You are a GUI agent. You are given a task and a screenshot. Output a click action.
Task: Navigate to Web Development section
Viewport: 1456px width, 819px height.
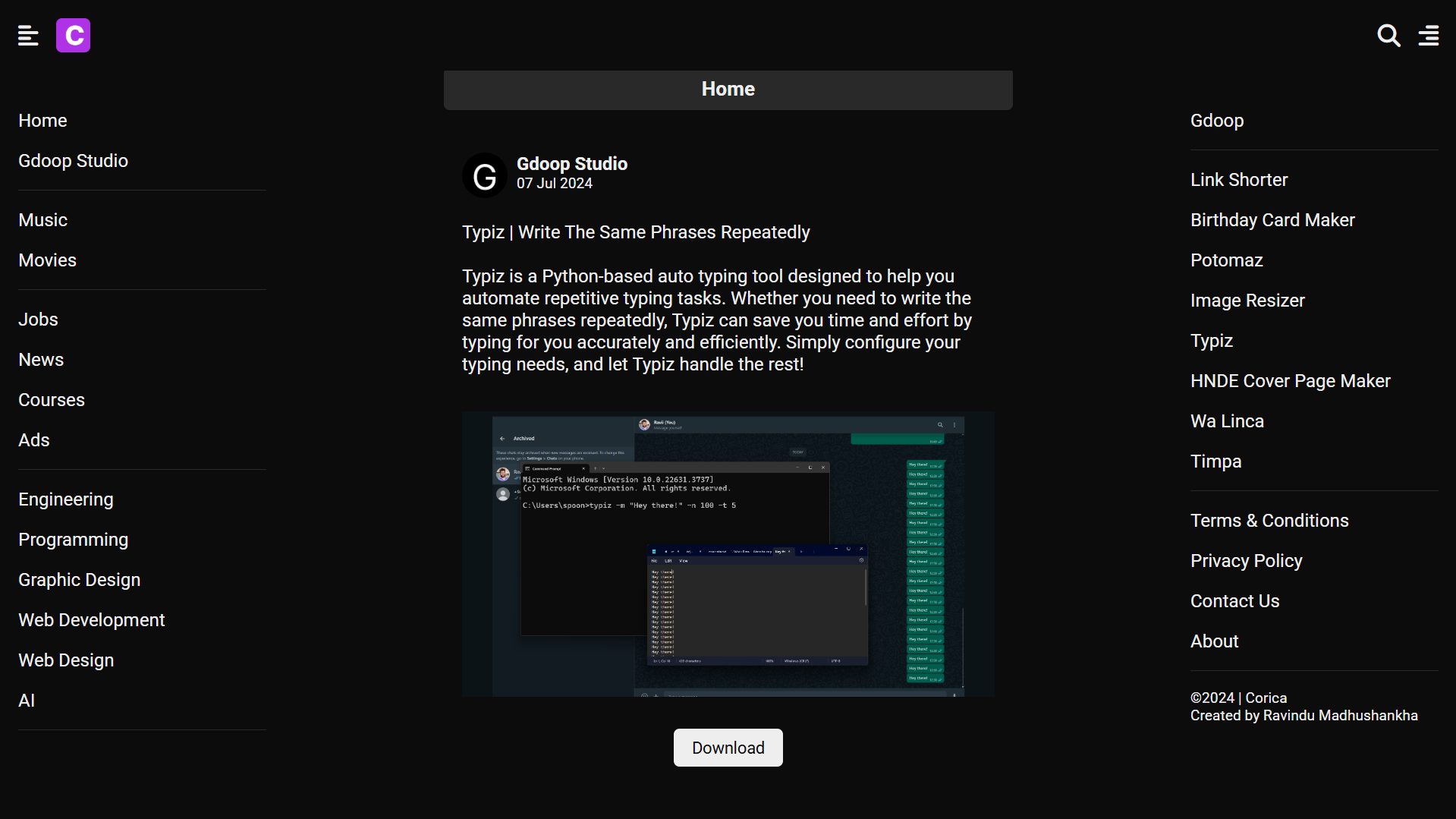pyautogui.click(x=92, y=620)
